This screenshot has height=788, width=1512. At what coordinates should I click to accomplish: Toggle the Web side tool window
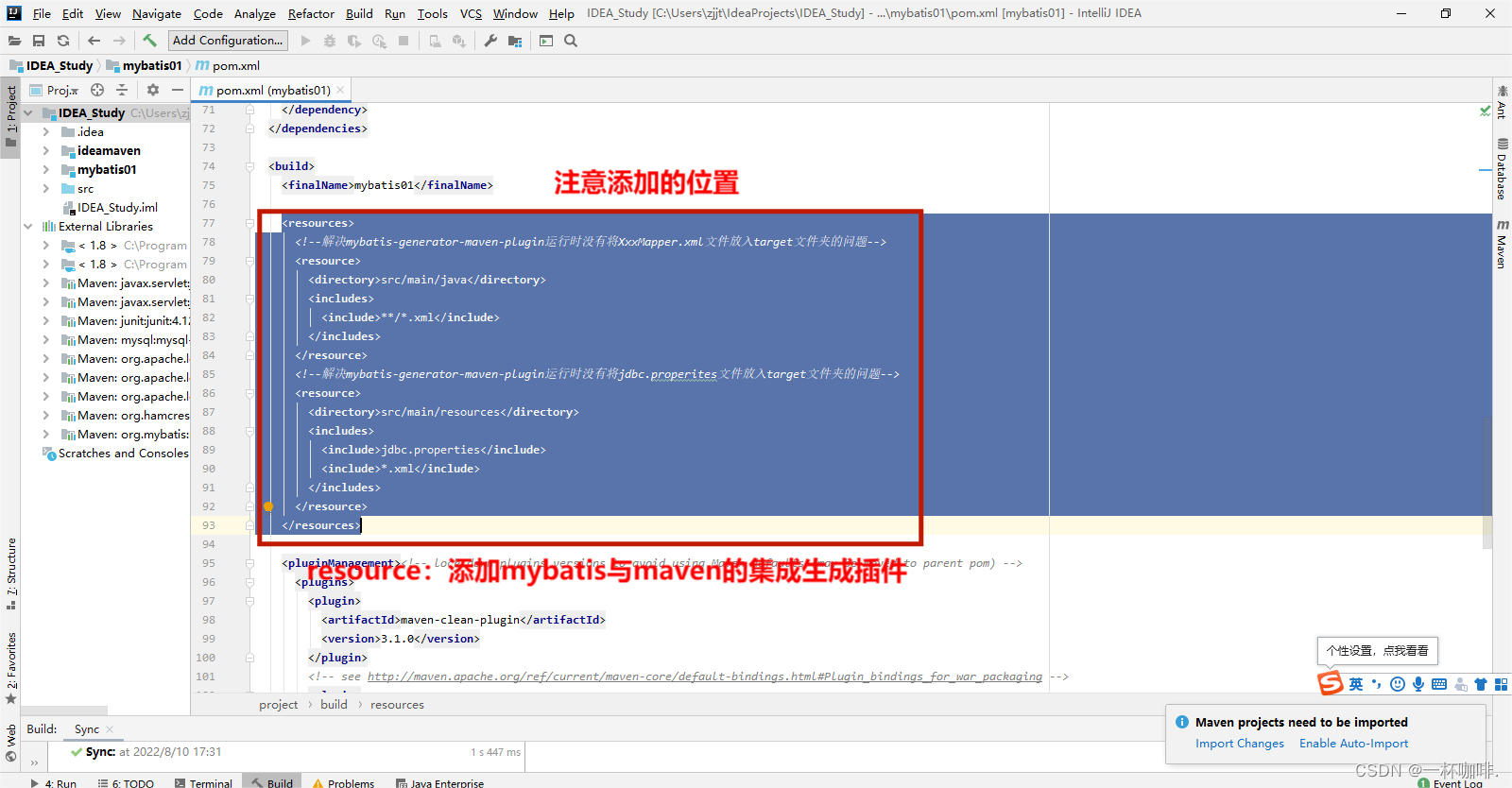point(10,743)
